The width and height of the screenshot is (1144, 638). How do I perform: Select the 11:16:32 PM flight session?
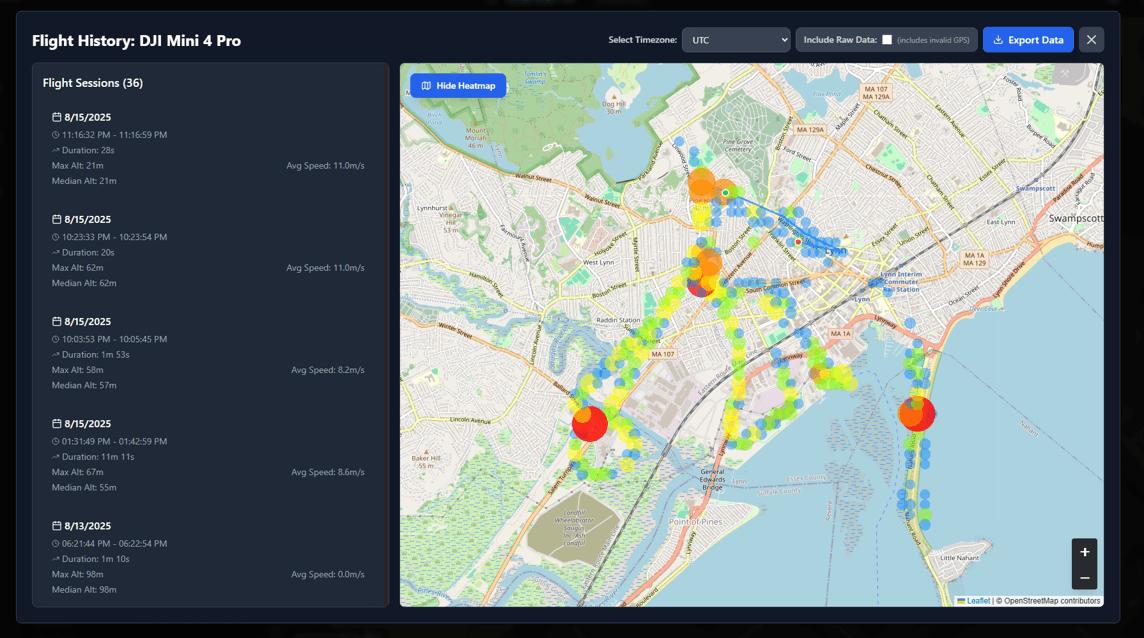[208, 149]
